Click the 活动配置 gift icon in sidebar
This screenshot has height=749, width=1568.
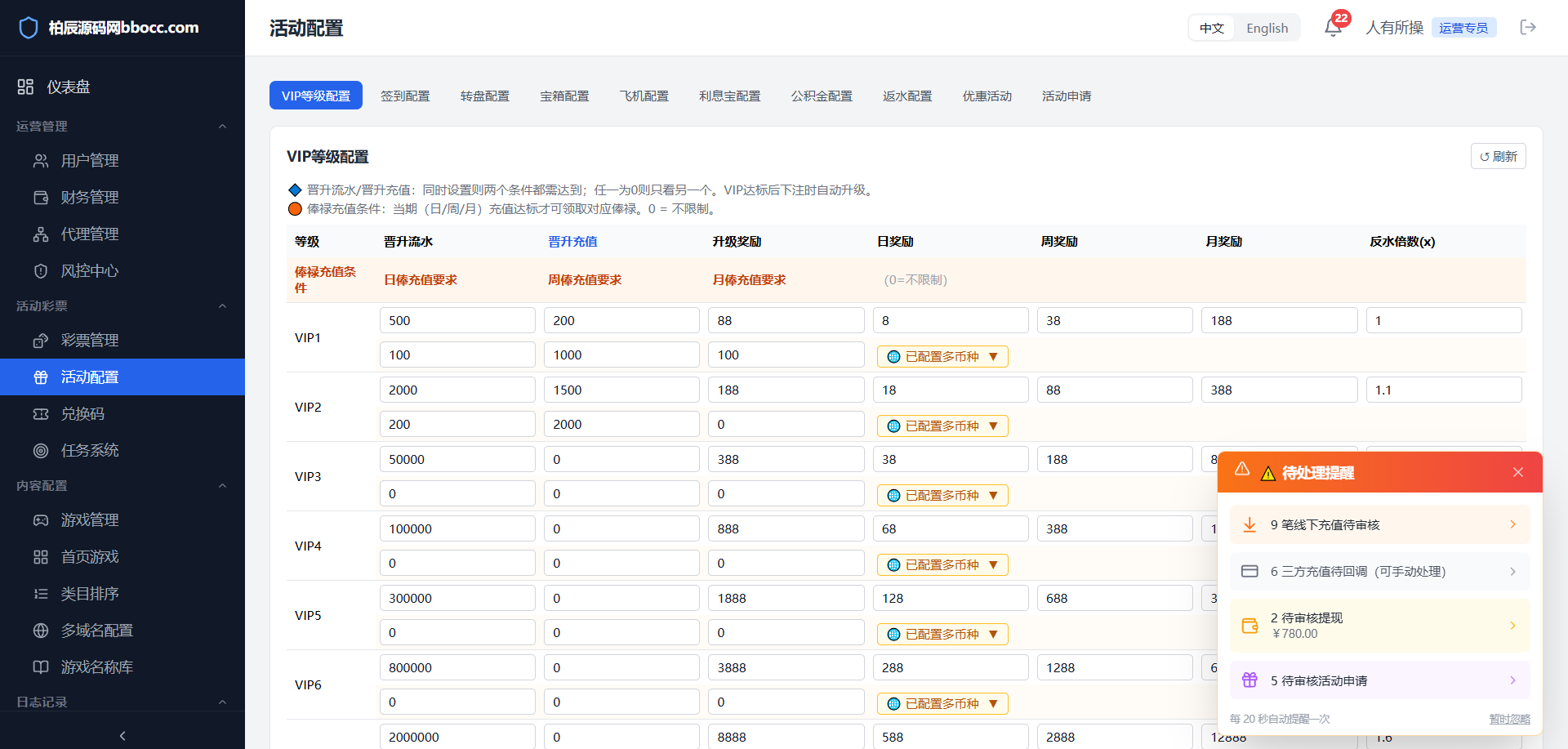pos(41,377)
